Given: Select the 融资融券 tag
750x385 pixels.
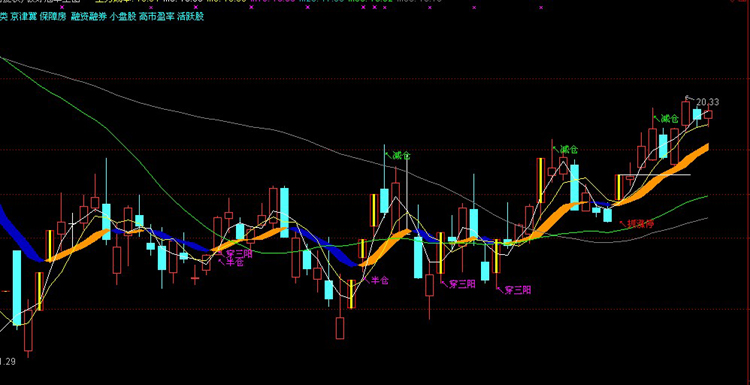Looking at the screenshot, I should tap(88, 17).
